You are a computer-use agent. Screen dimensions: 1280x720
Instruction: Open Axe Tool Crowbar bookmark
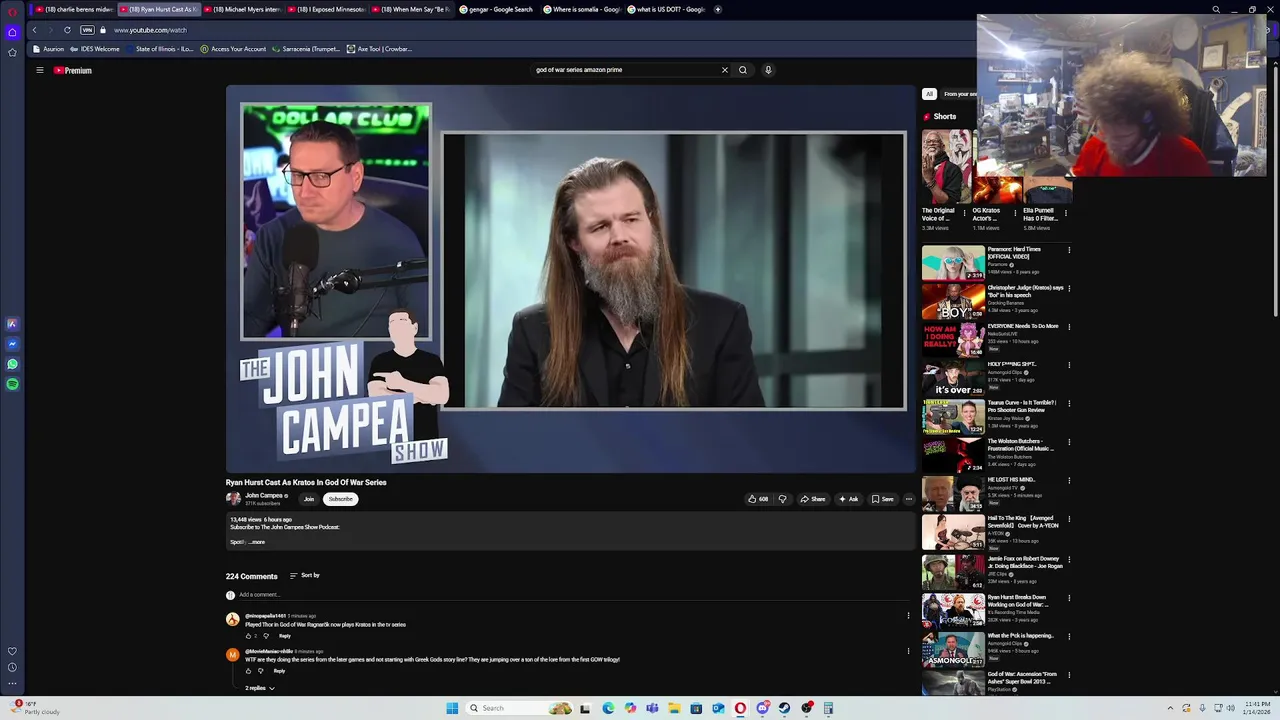(379, 49)
